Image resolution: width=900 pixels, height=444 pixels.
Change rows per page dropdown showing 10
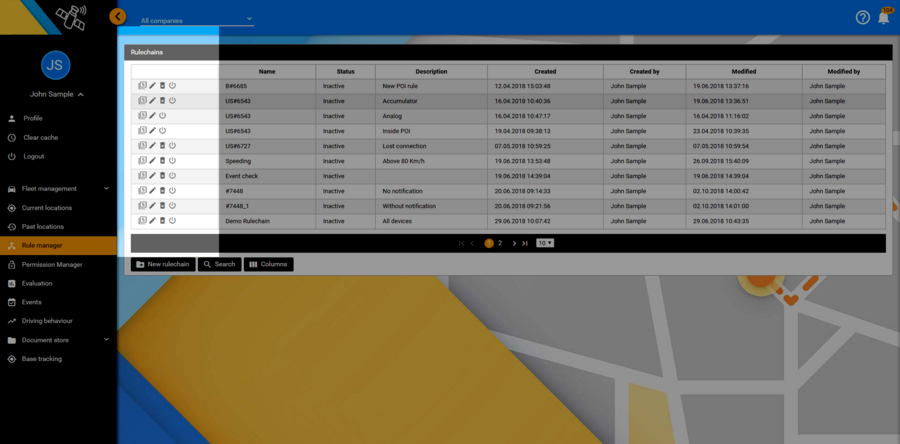tap(545, 243)
